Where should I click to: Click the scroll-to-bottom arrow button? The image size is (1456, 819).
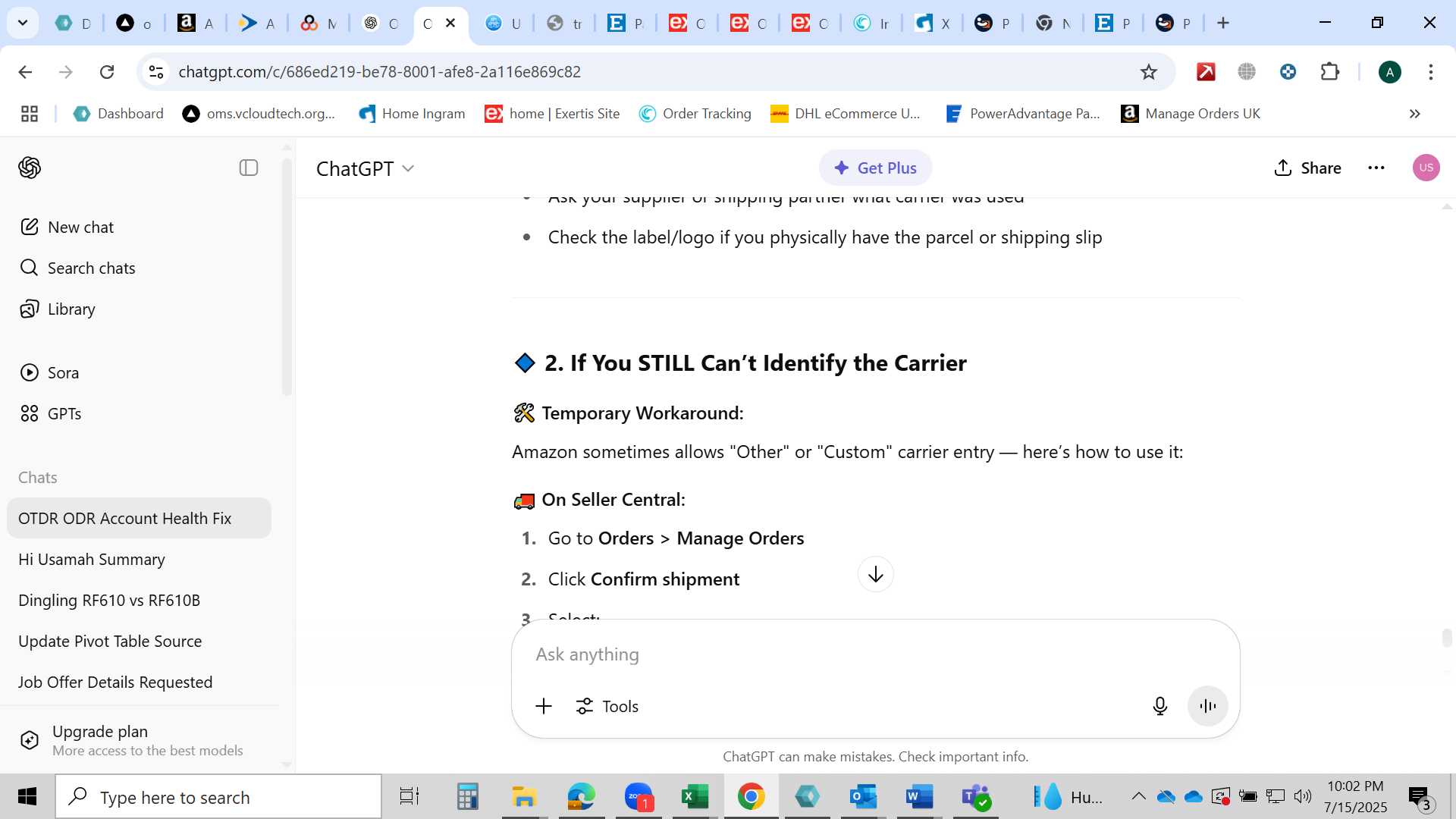[x=875, y=575]
